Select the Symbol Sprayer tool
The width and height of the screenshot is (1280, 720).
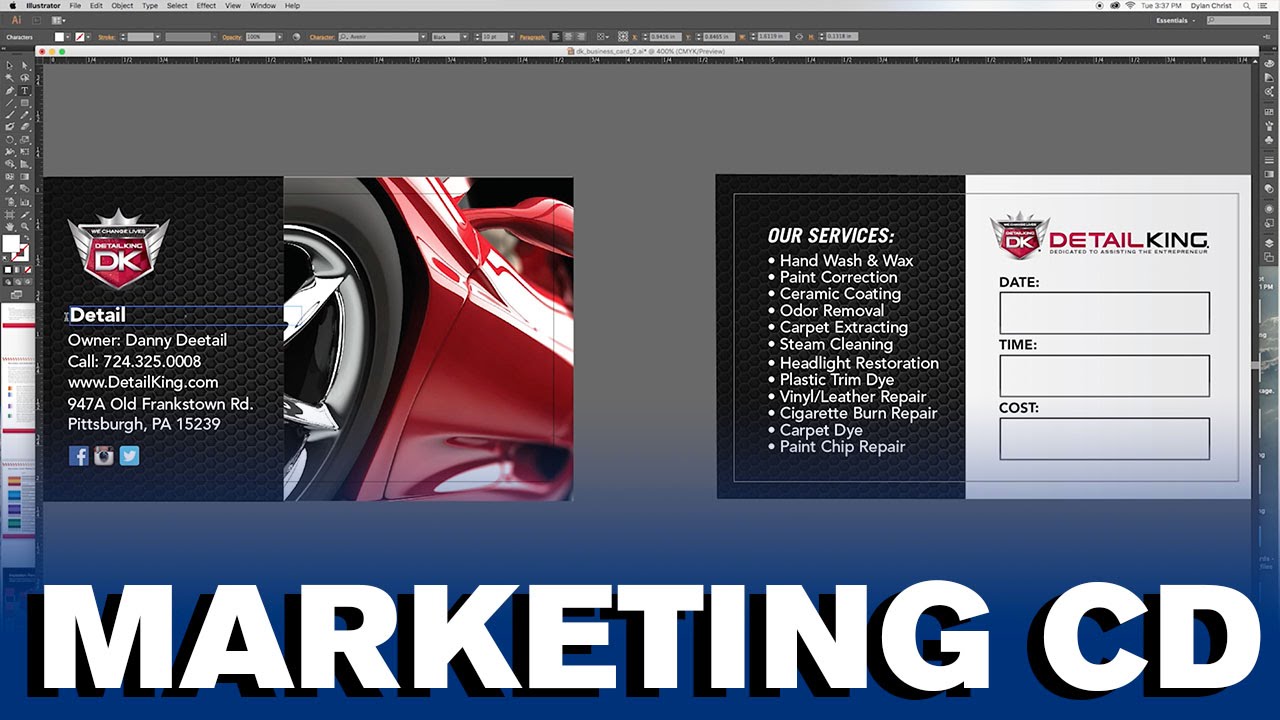tap(10, 201)
